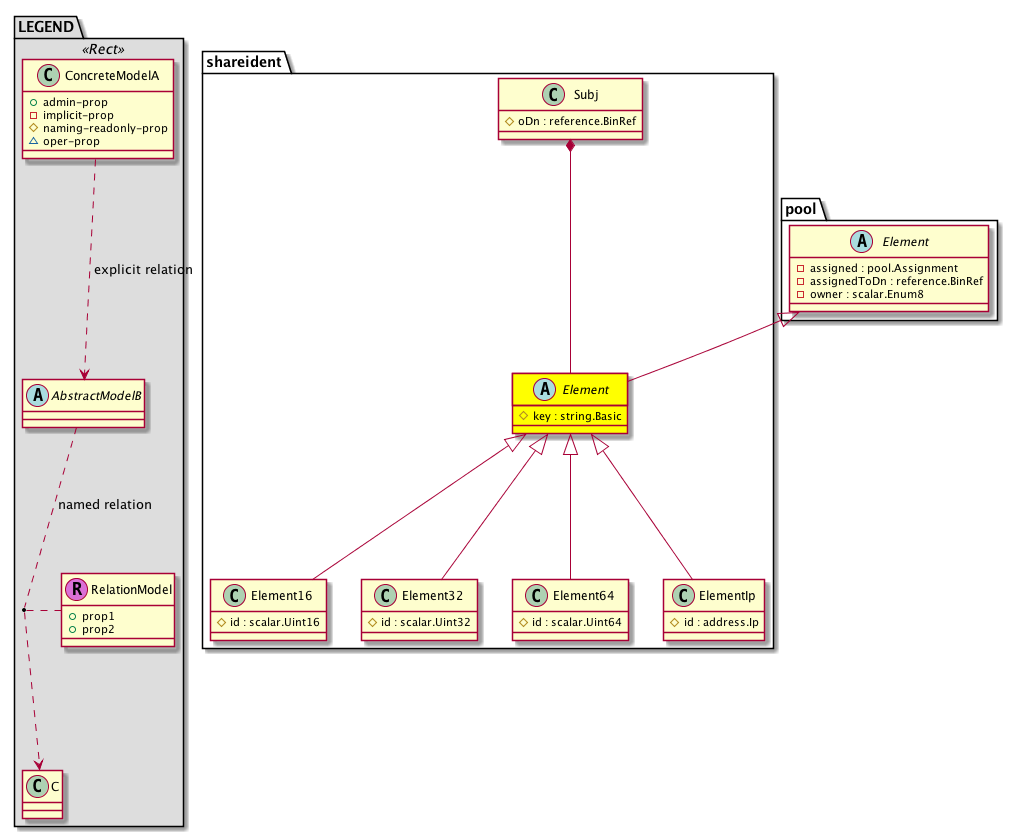Select the pink RelationModel R icon
Image resolution: width=1018 pixels, height=837 pixels.
point(76,590)
